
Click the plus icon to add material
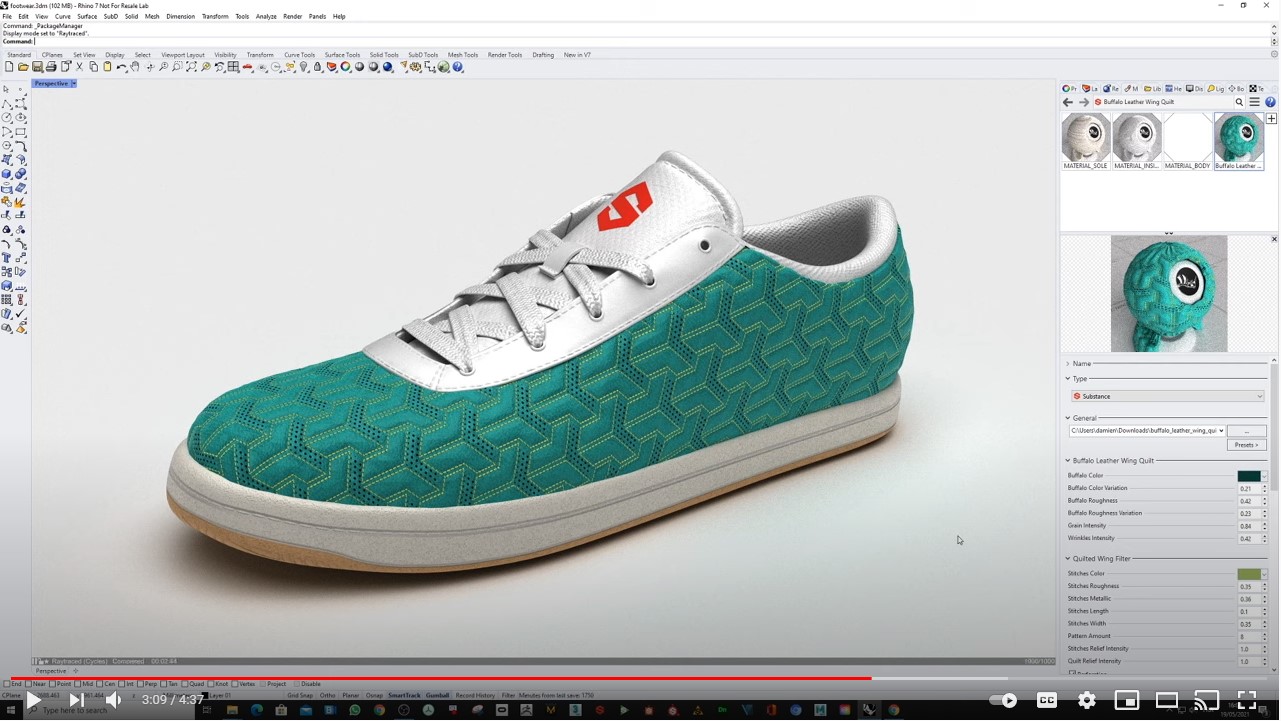click(x=1272, y=119)
